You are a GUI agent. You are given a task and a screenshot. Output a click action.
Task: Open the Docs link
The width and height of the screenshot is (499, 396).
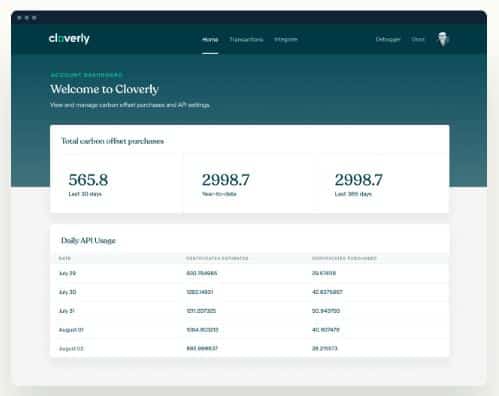click(x=418, y=40)
